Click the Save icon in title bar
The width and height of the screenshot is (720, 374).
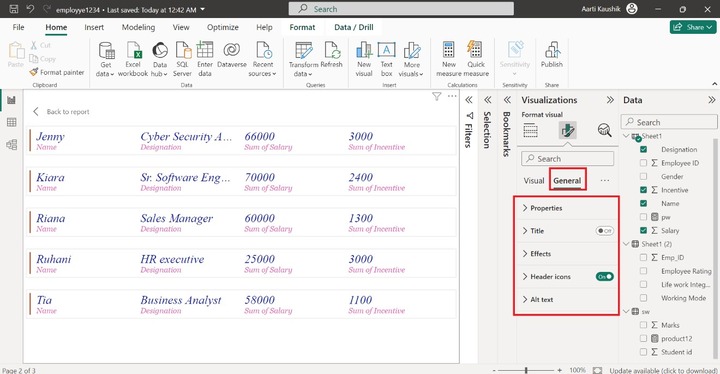[x=14, y=9]
